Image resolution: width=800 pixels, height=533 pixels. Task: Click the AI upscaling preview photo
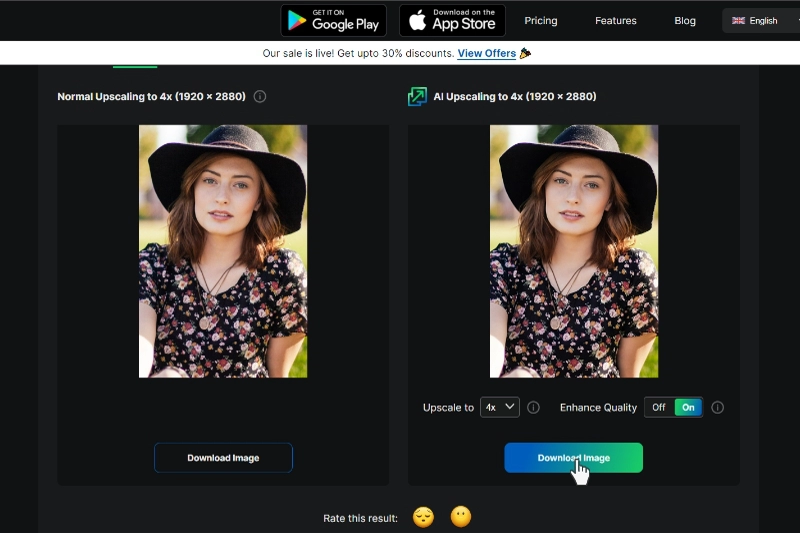coord(574,251)
